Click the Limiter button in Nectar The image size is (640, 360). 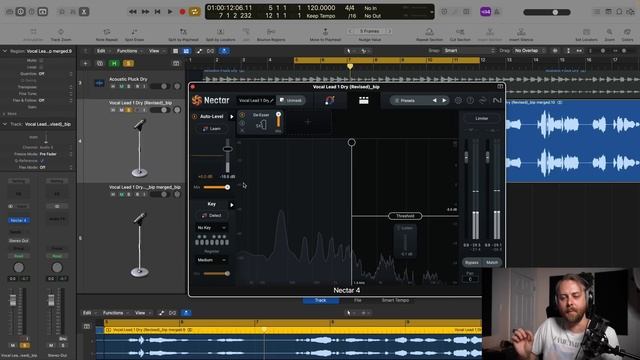tap(482, 118)
